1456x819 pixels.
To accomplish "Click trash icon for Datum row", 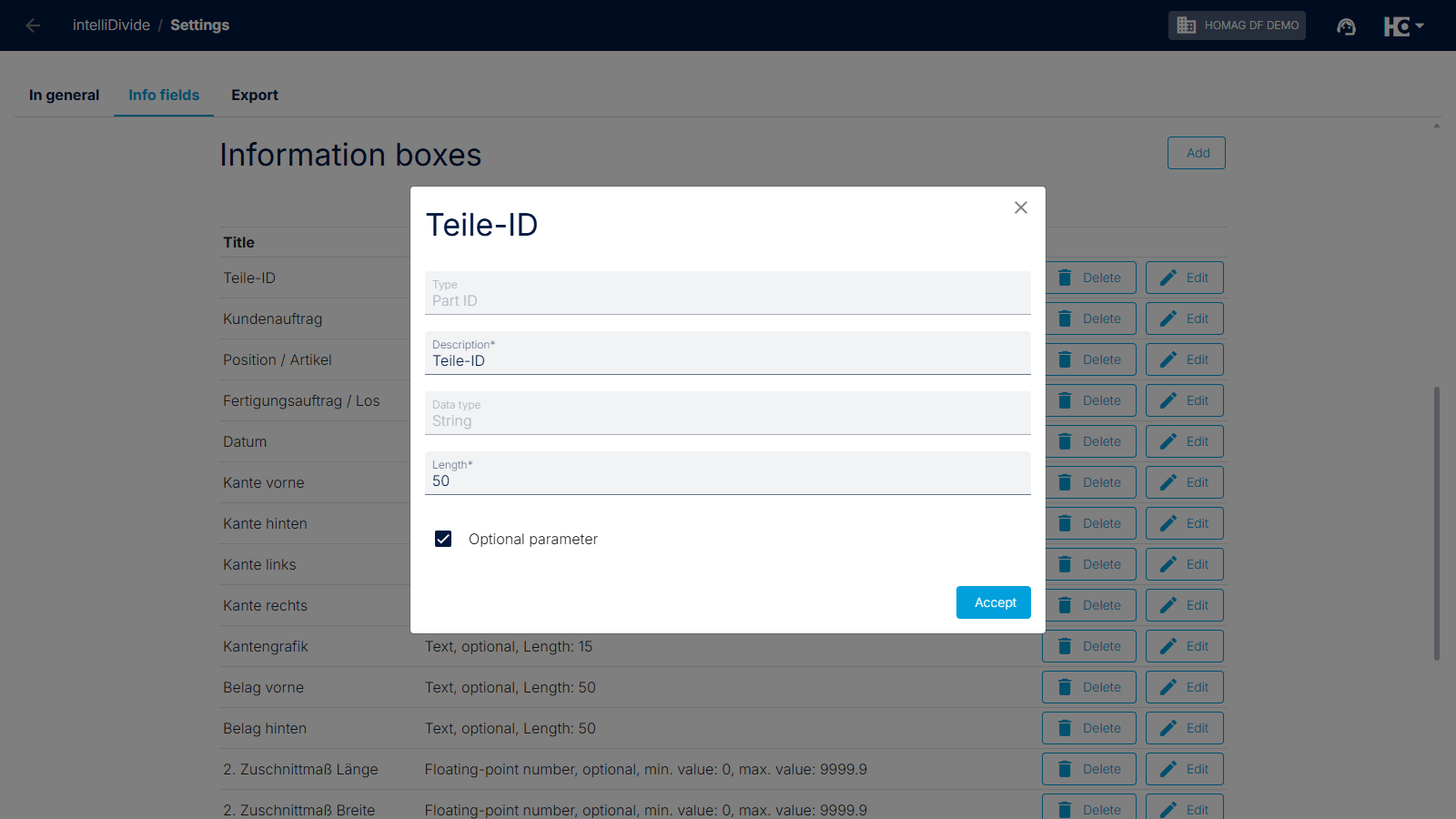I will tap(1065, 441).
